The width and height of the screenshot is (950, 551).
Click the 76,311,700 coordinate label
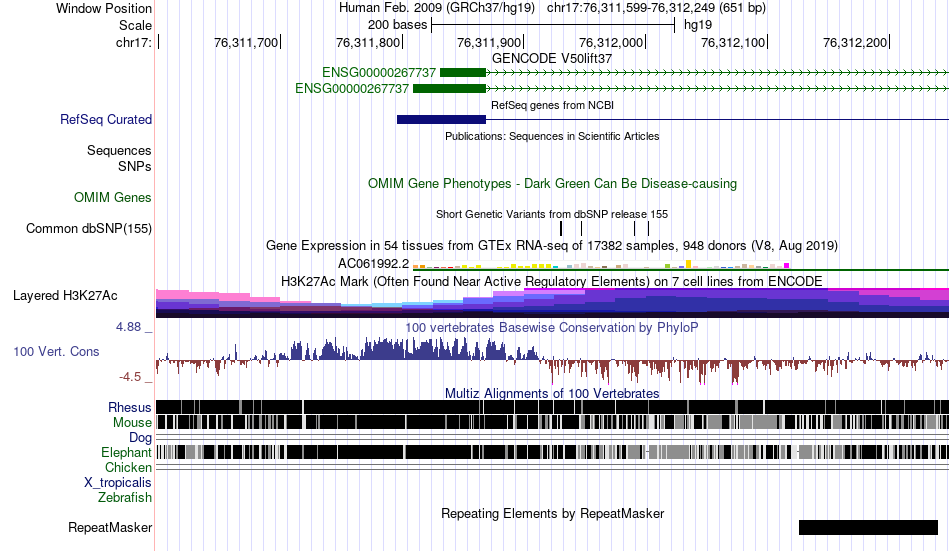(x=245, y=42)
